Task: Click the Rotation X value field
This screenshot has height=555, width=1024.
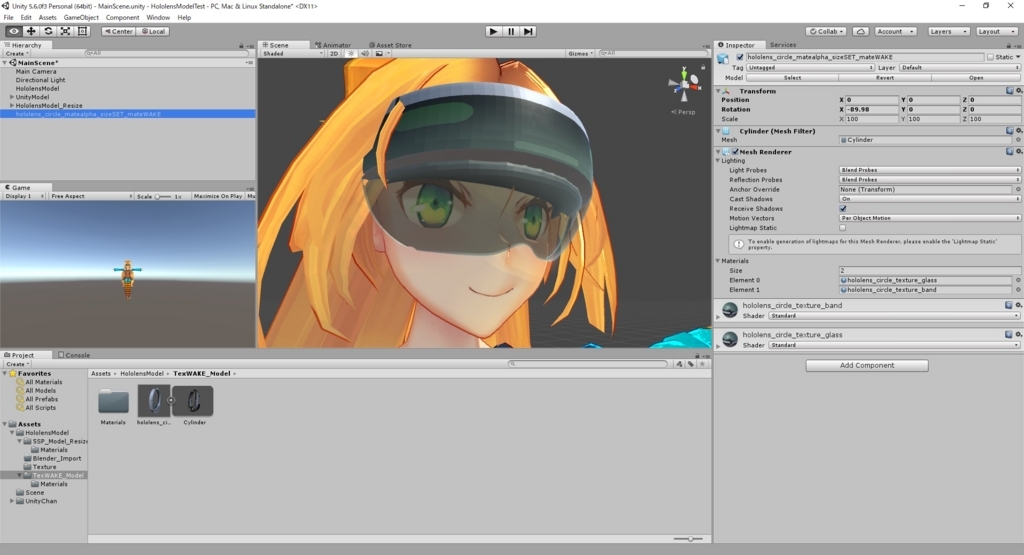Action: coord(872,110)
